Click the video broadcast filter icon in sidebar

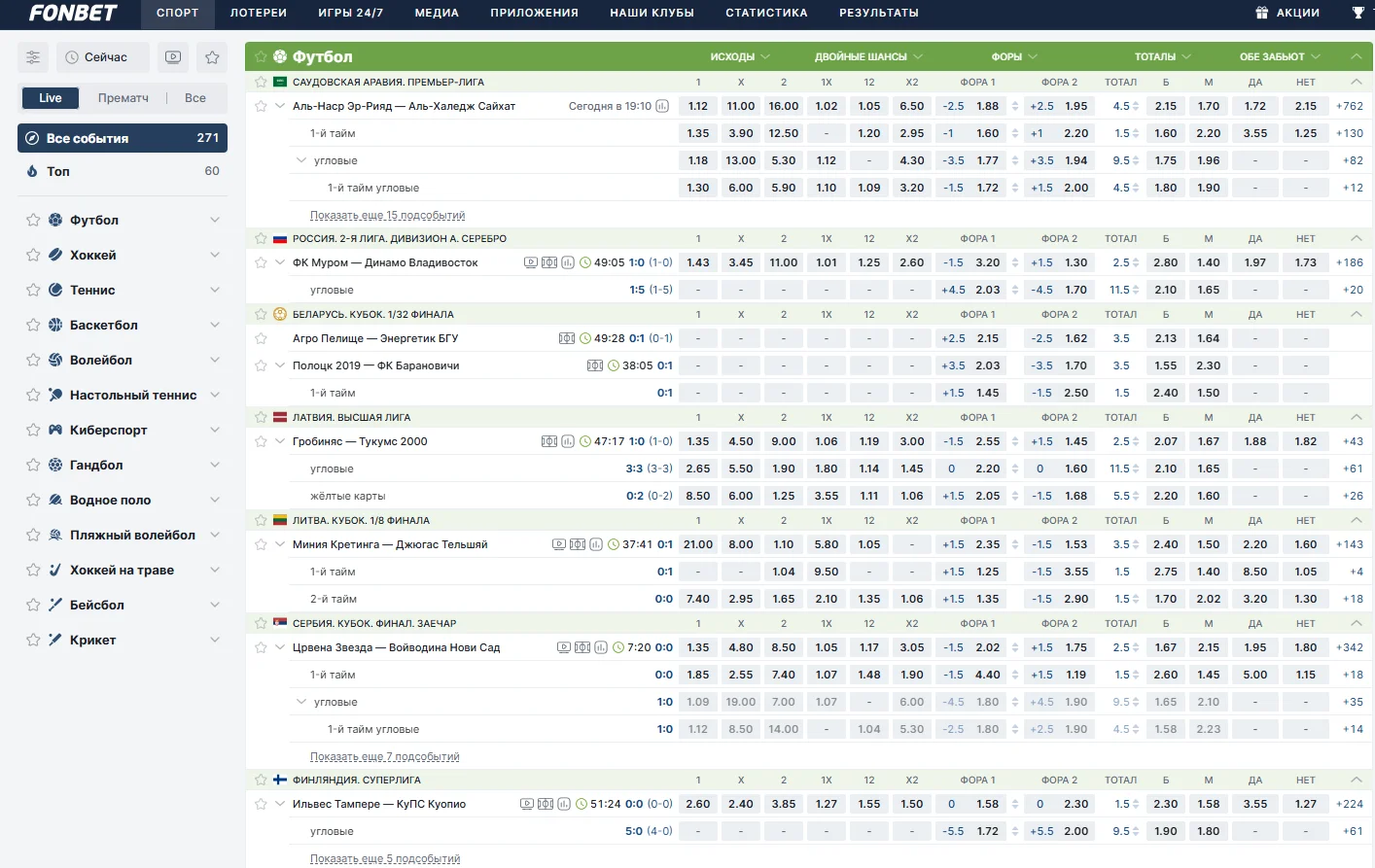(x=173, y=57)
